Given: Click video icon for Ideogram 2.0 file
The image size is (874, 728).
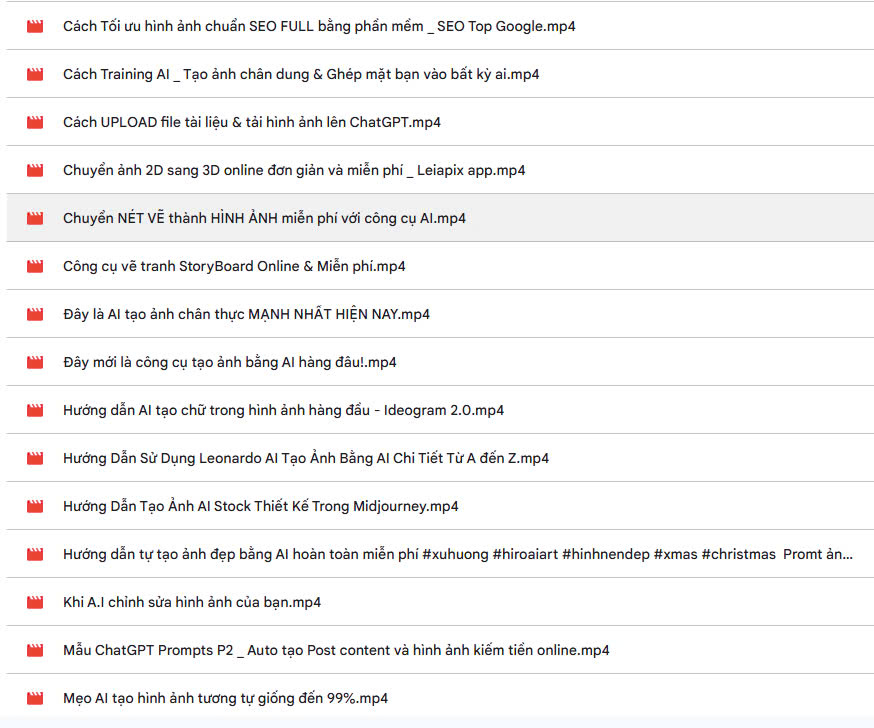Looking at the screenshot, I should (35, 410).
